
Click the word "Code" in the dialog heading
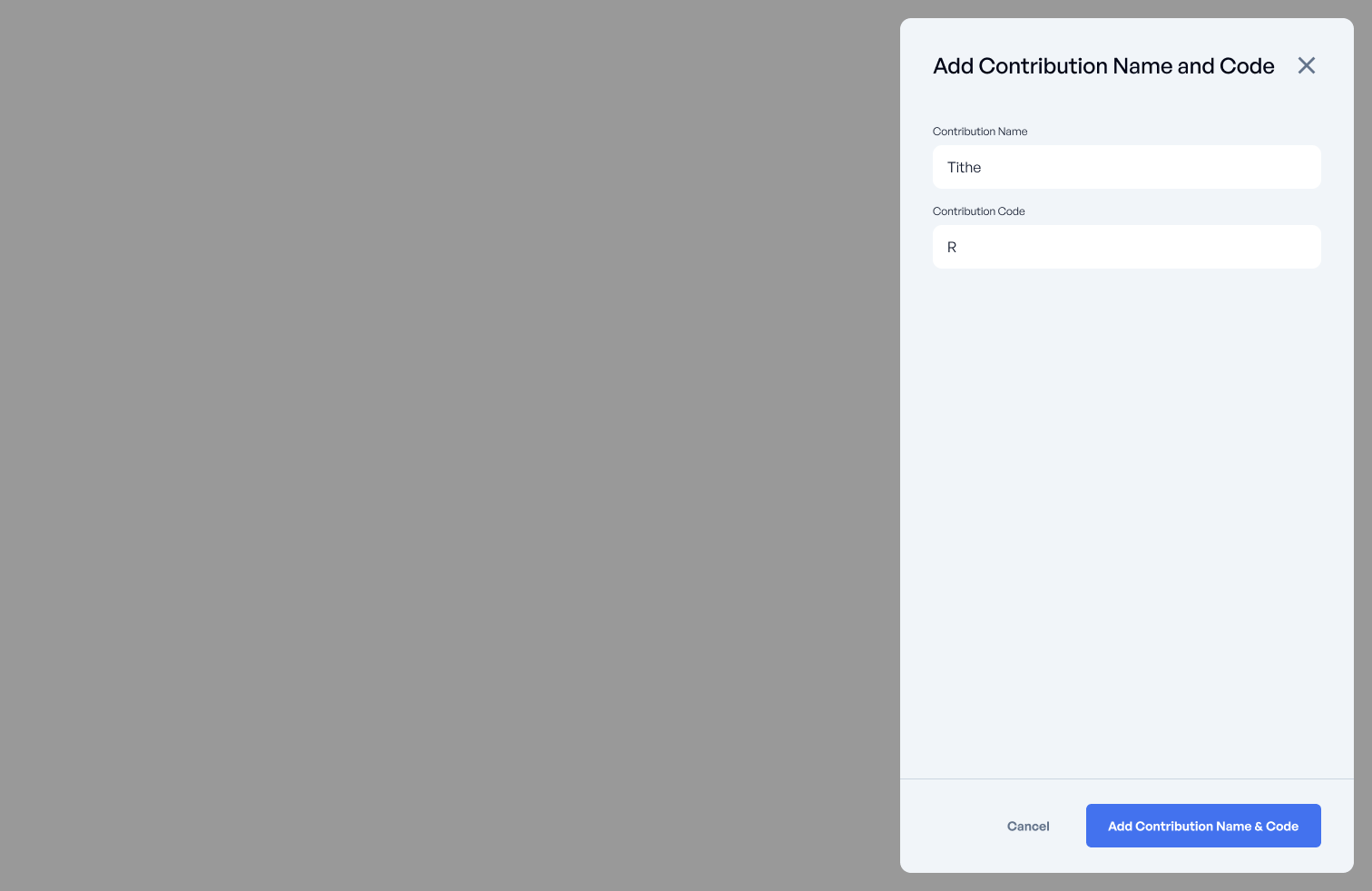coord(1247,66)
